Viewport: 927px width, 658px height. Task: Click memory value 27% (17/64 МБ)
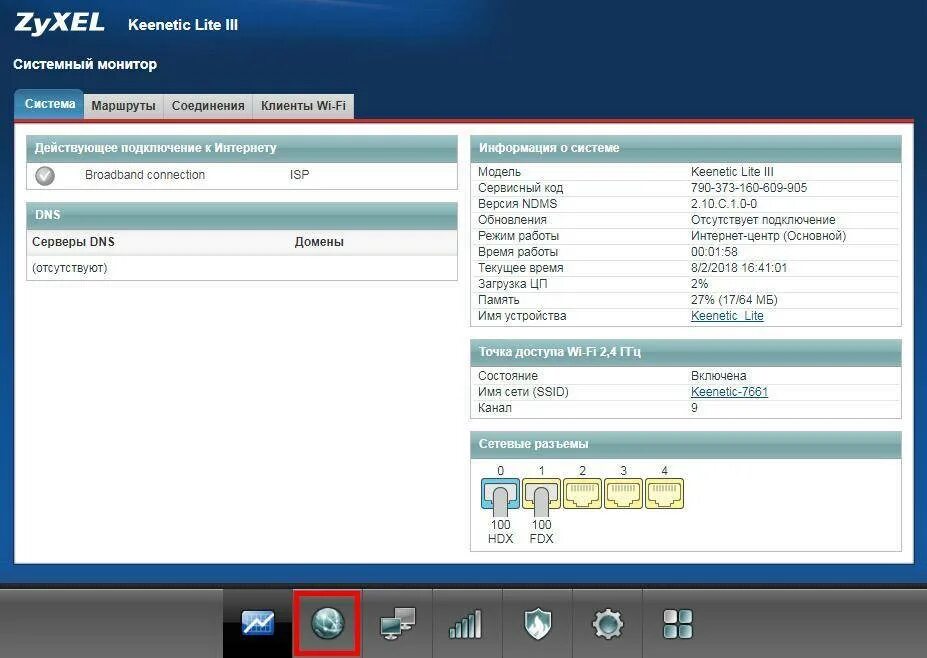tap(734, 300)
